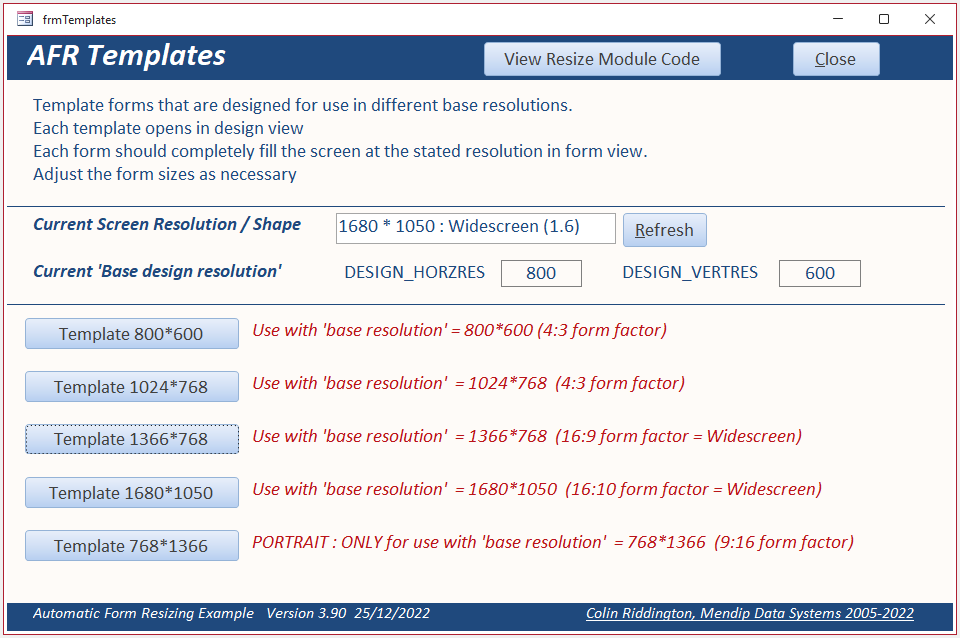This screenshot has height=638, width=960.
Task: Select the current screen resolution text box
Action: [475, 228]
